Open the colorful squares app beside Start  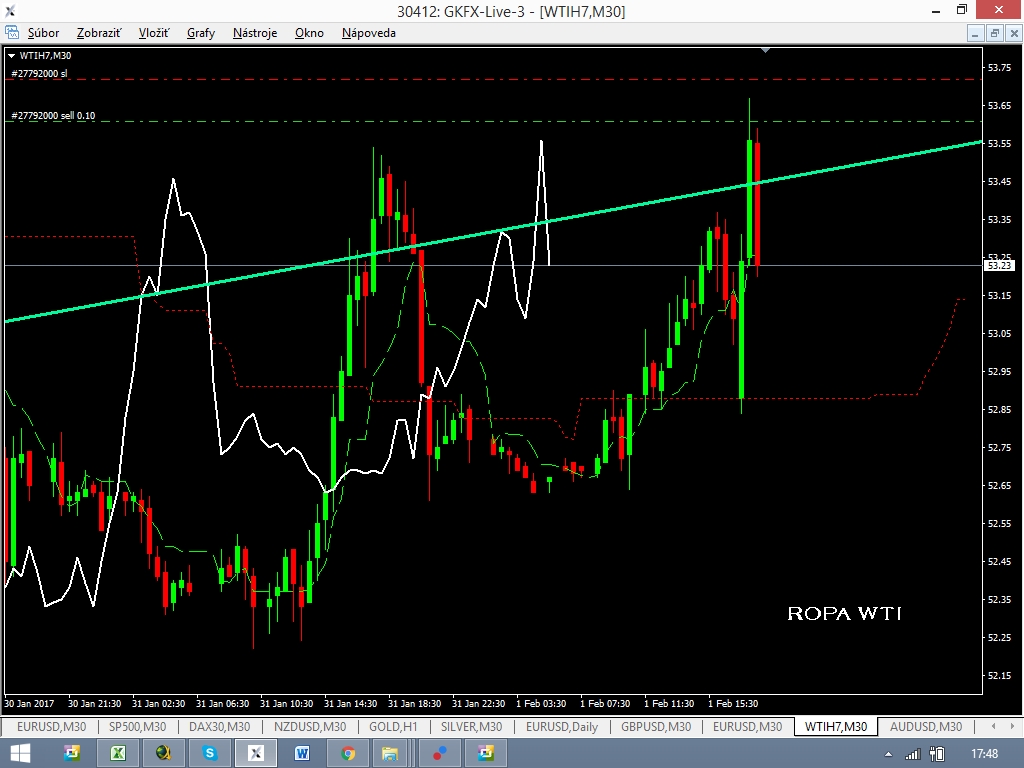(72, 753)
